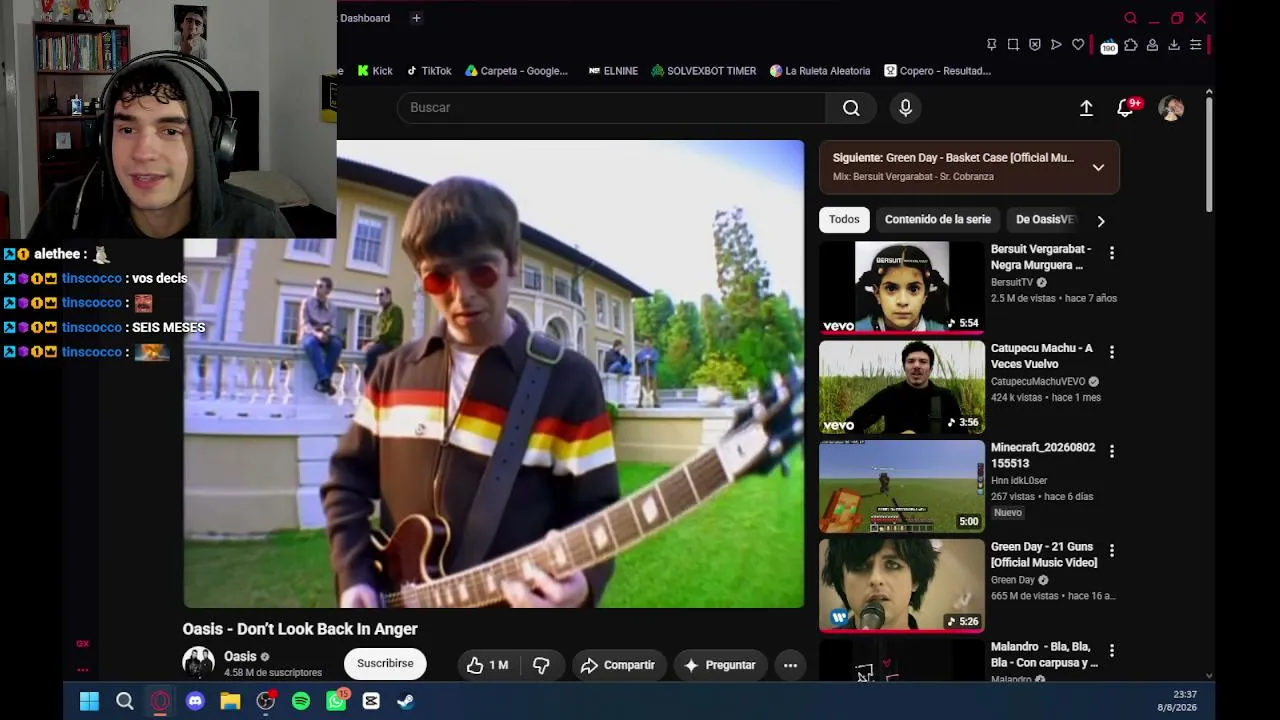The image size is (1280, 720).
Task: Show more filter chips with right arrow
Action: click(1101, 221)
